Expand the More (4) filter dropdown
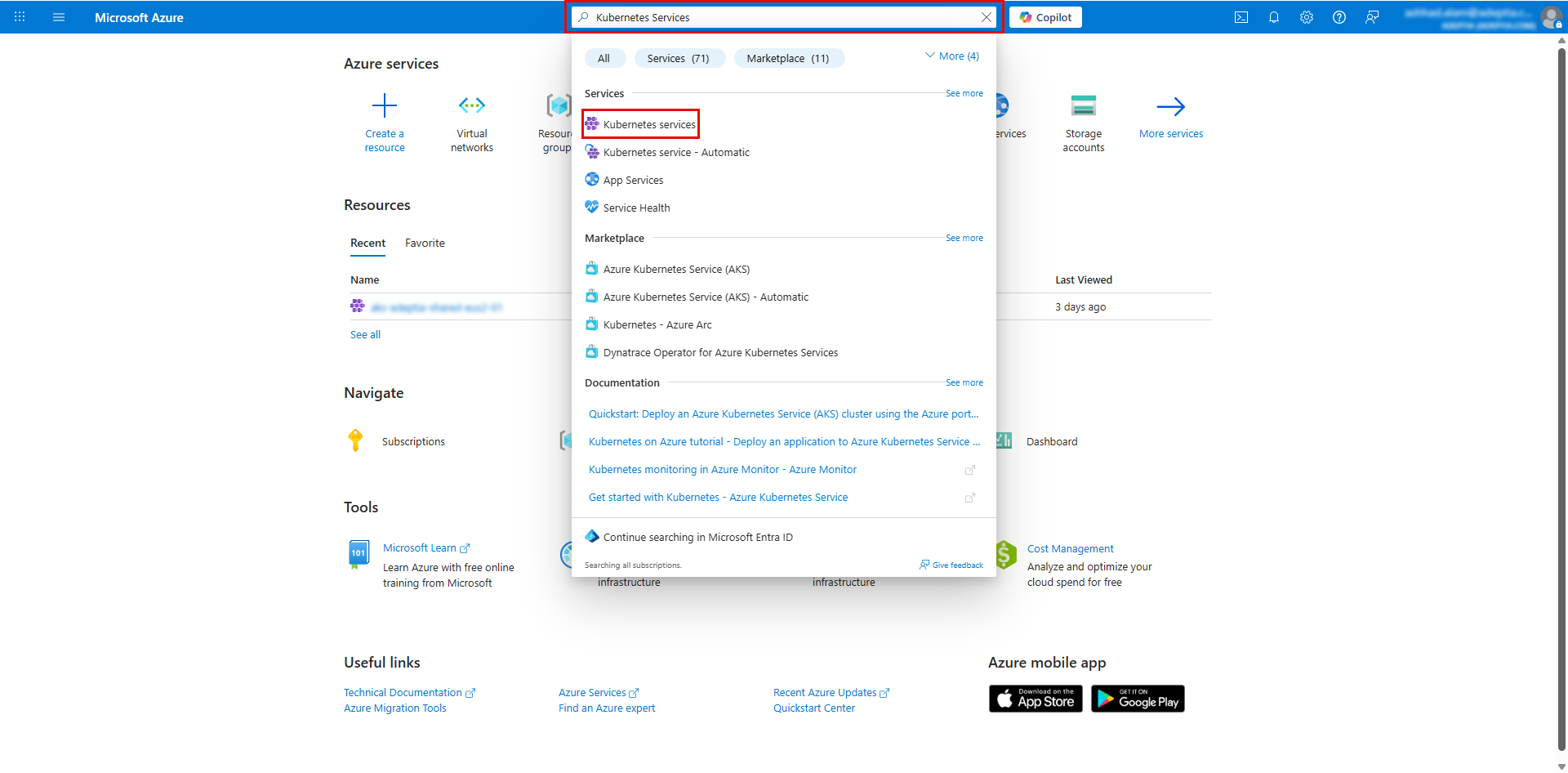The image size is (1568, 773). (x=951, y=56)
